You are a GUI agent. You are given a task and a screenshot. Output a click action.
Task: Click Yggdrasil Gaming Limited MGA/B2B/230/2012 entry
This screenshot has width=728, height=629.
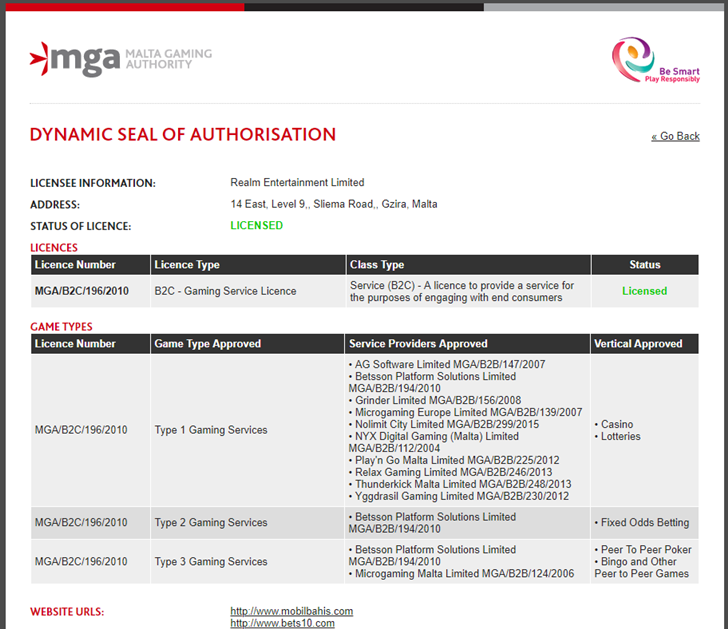coord(459,496)
